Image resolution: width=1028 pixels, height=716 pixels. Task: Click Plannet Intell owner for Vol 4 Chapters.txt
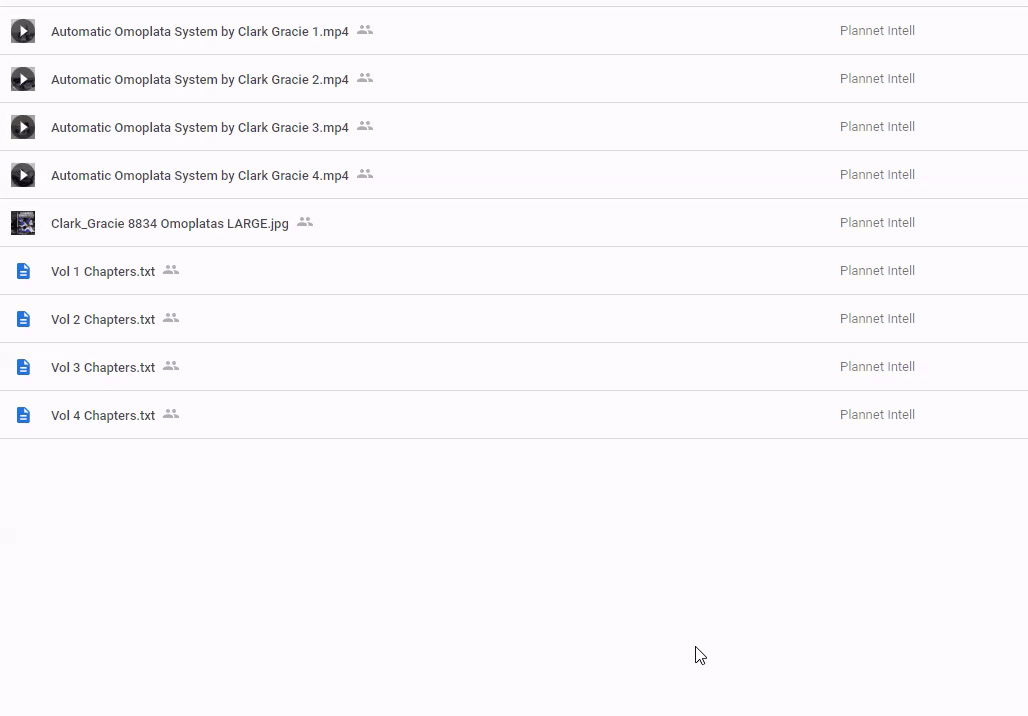pyautogui.click(x=877, y=415)
